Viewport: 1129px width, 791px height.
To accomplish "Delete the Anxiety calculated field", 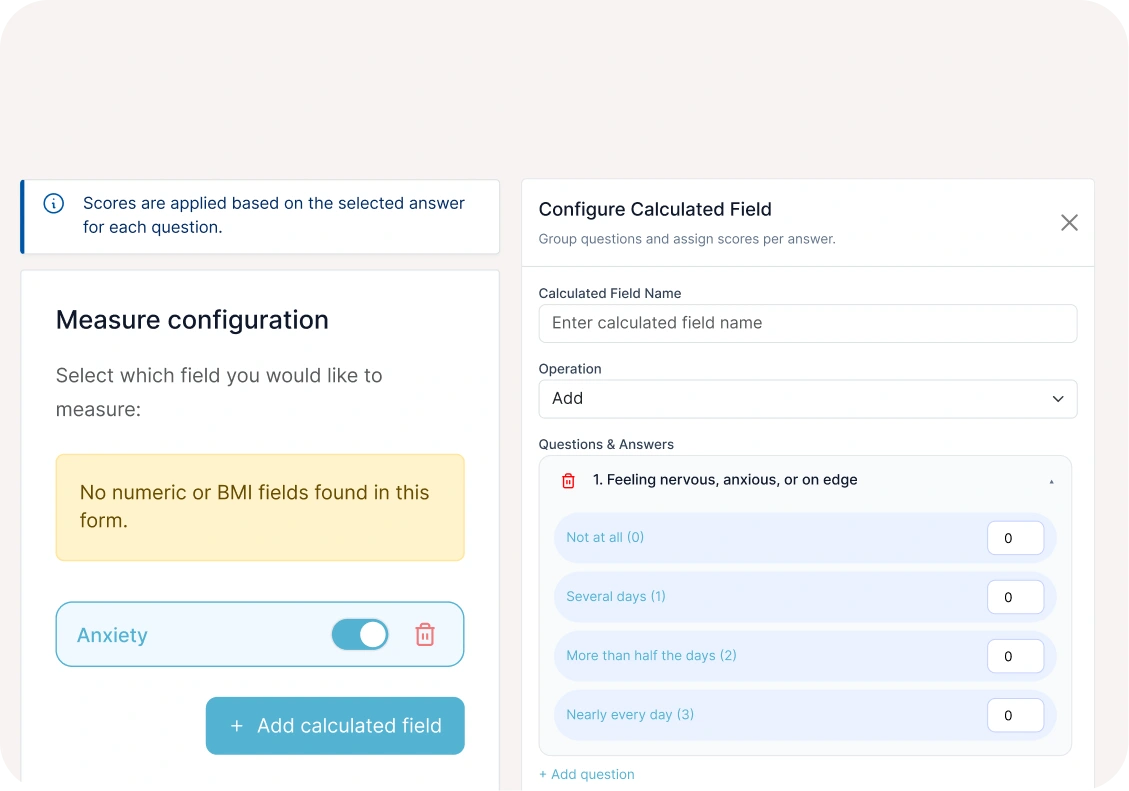I will (425, 634).
